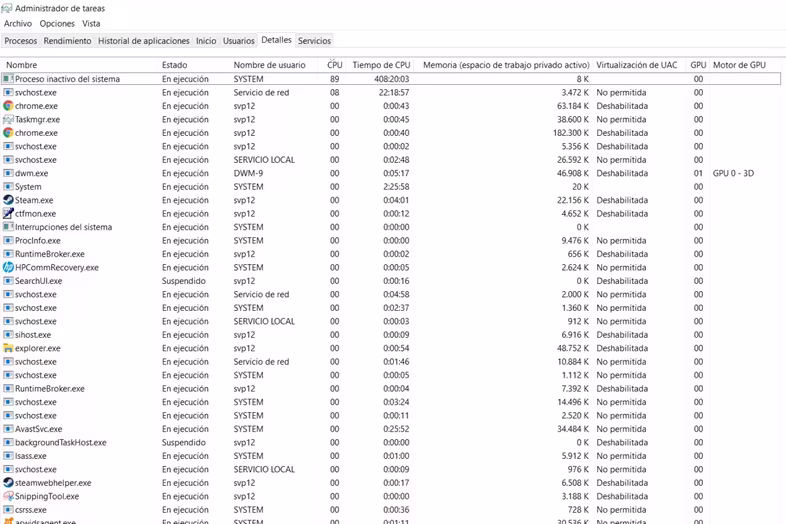786x524 pixels.
Task: Select Proceso inactivo del sistema name
Action: coord(67,79)
